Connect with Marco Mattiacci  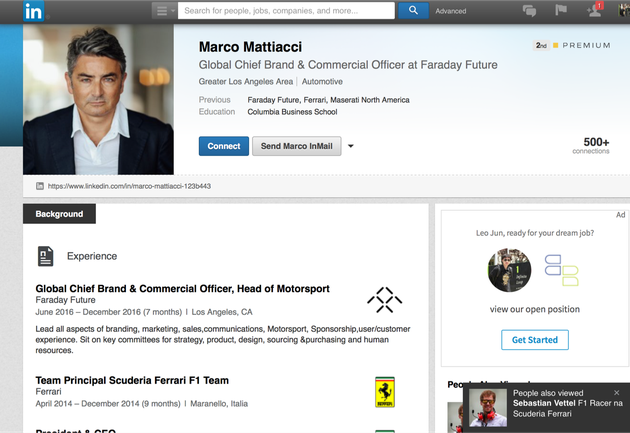[x=223, y=146]
